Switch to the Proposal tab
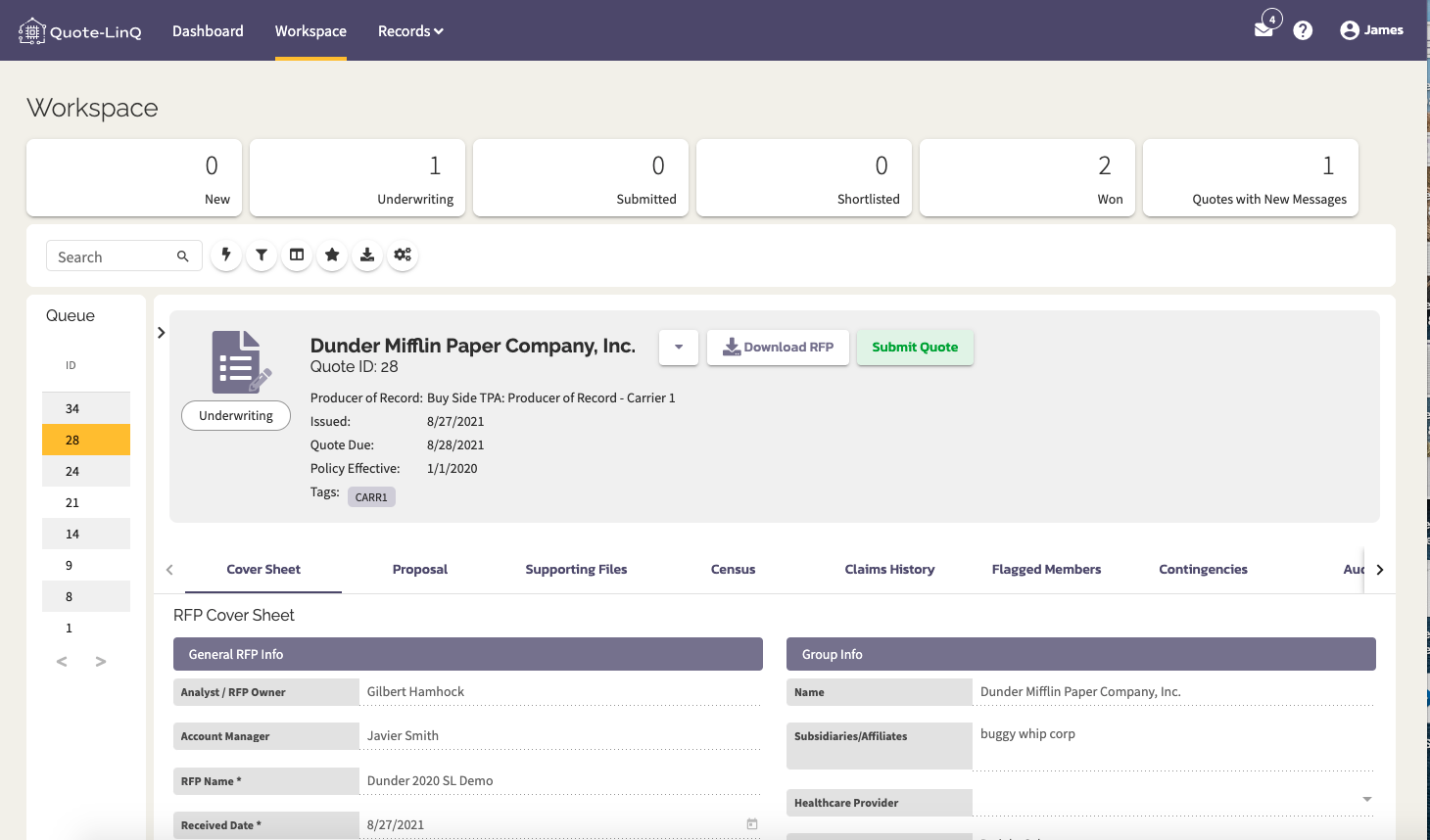The height and width of the screenshot is (840, 1430). coord(420,570)
